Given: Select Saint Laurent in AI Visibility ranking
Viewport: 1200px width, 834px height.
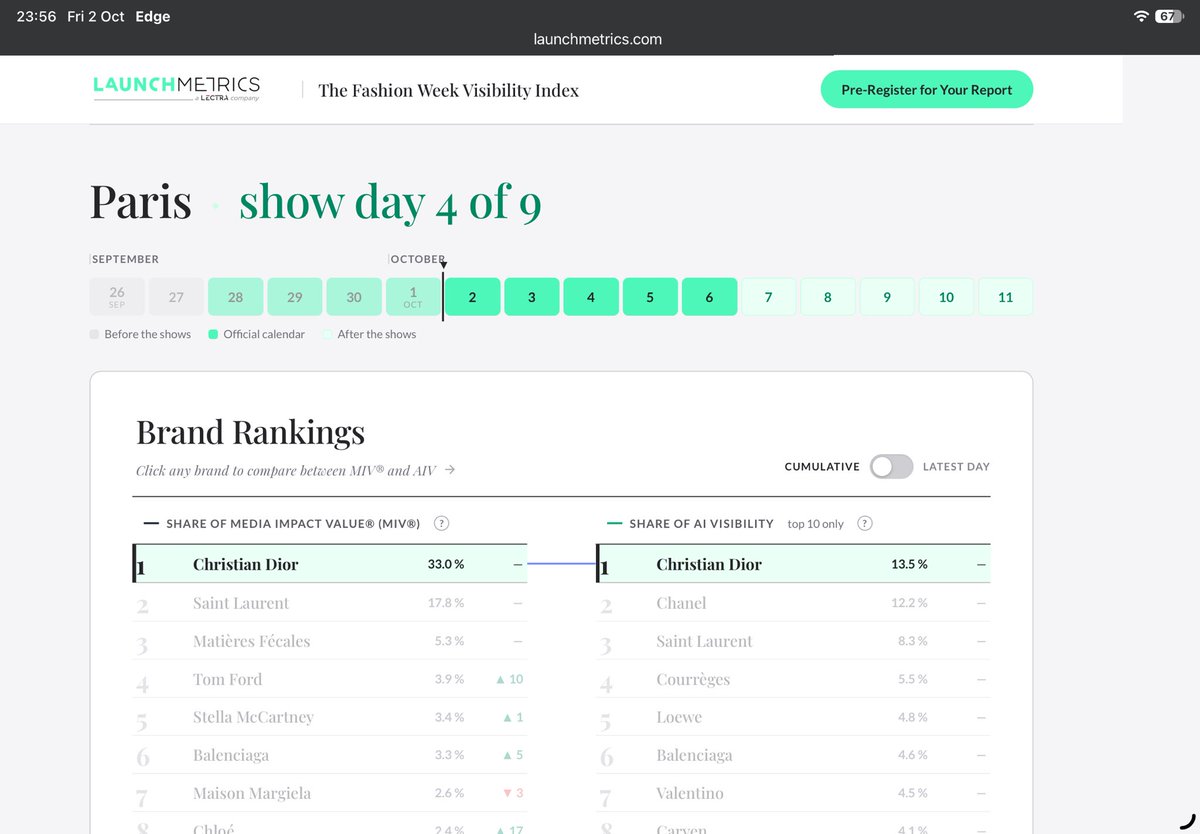Looking at the screenshot, I should click(794, 641).
